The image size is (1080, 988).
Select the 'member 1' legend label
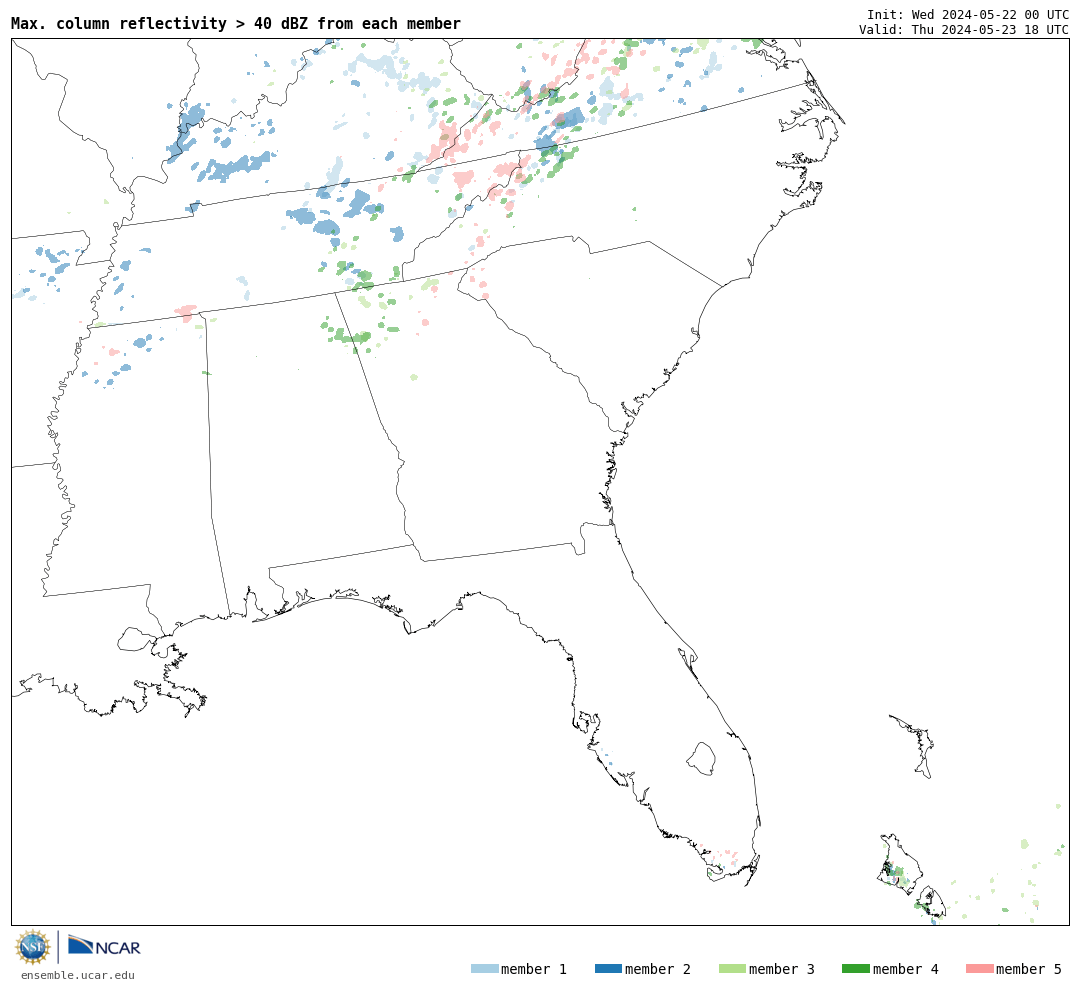pyautogui.click(x=534, y=969)
